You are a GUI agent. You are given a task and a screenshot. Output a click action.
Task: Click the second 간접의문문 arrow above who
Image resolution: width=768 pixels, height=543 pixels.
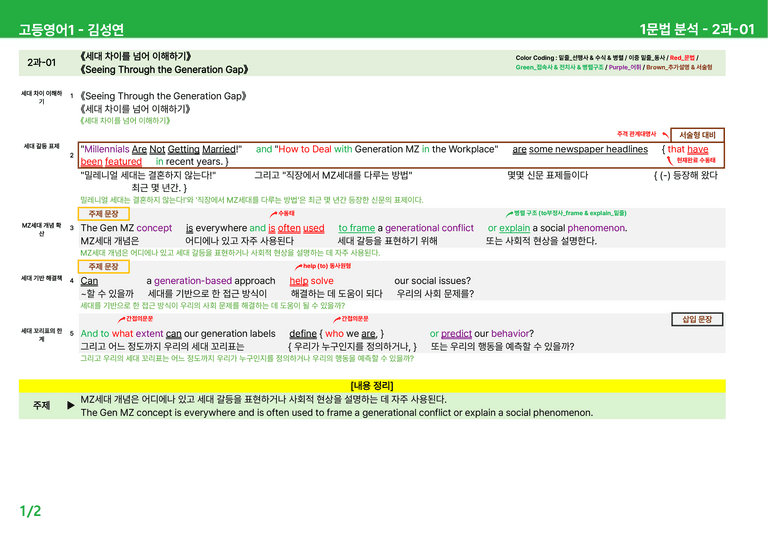[x=337, y=320]
